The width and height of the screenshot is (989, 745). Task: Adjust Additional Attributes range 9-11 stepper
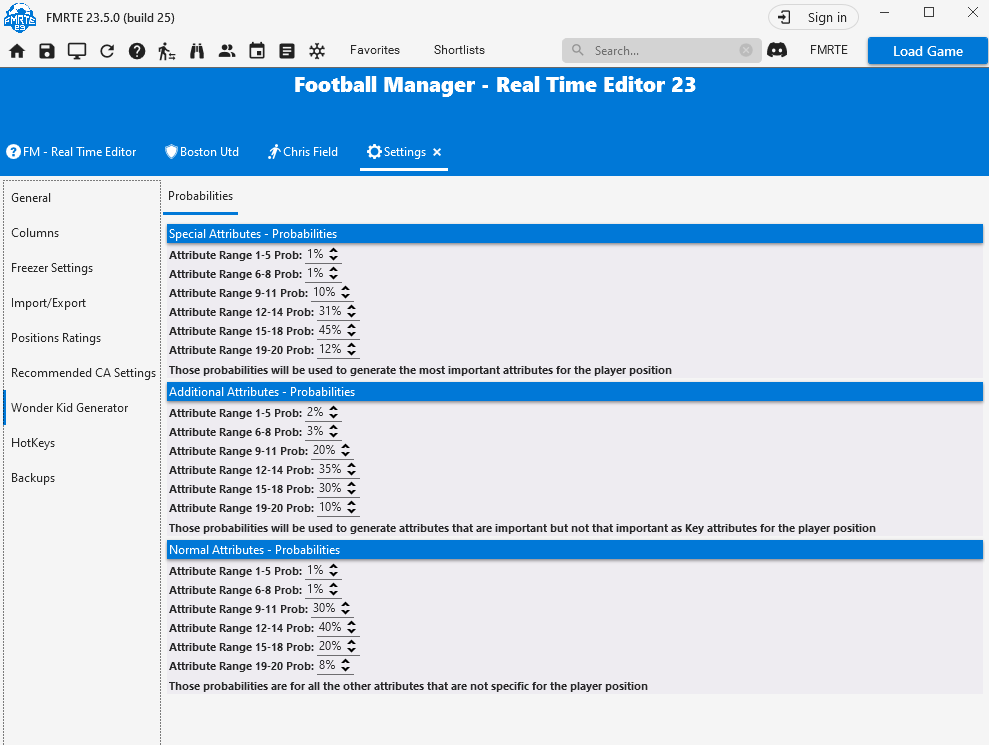point(346,450)
